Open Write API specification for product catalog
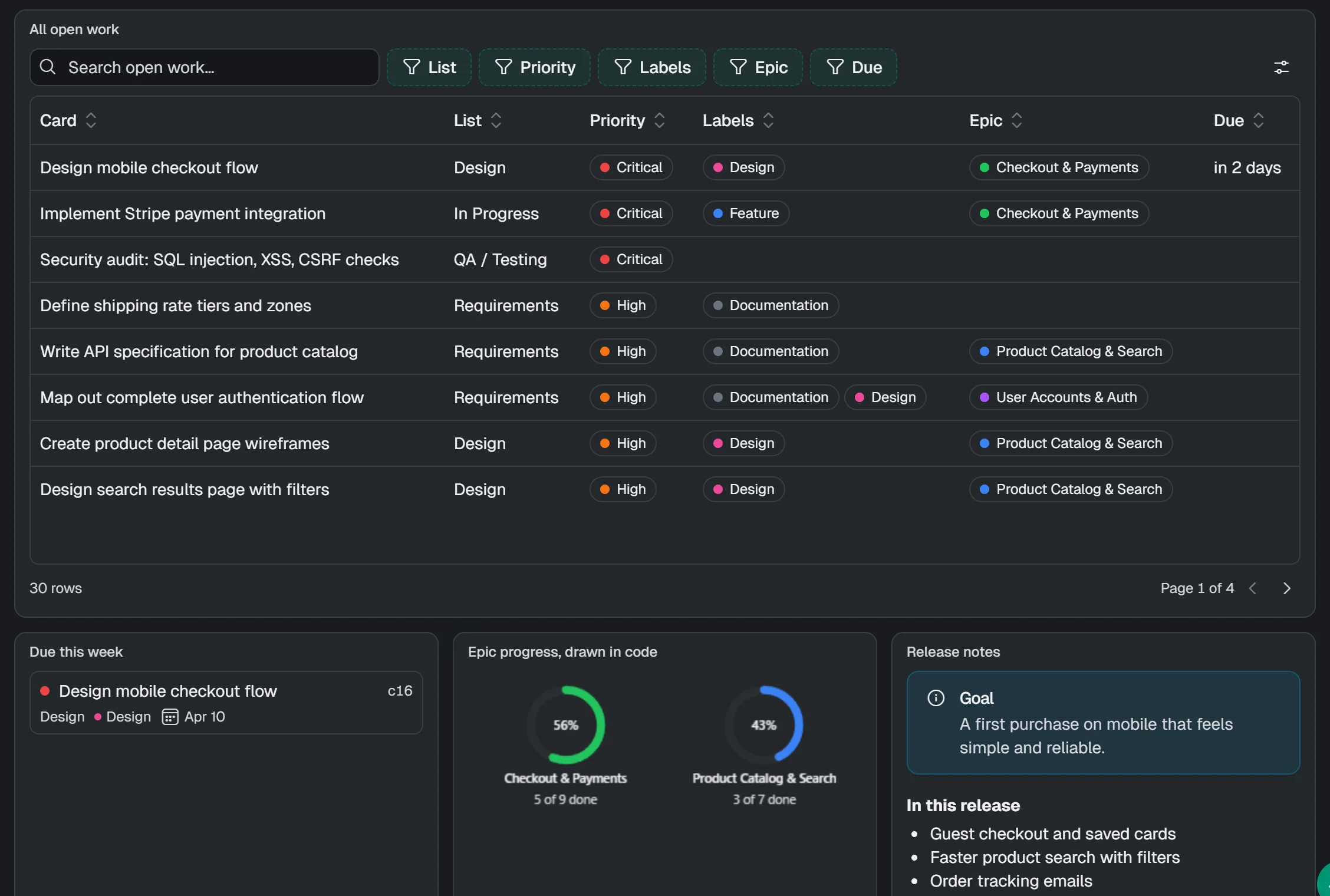This screenshot has width=1330, height=896. (x=665, y=351)
